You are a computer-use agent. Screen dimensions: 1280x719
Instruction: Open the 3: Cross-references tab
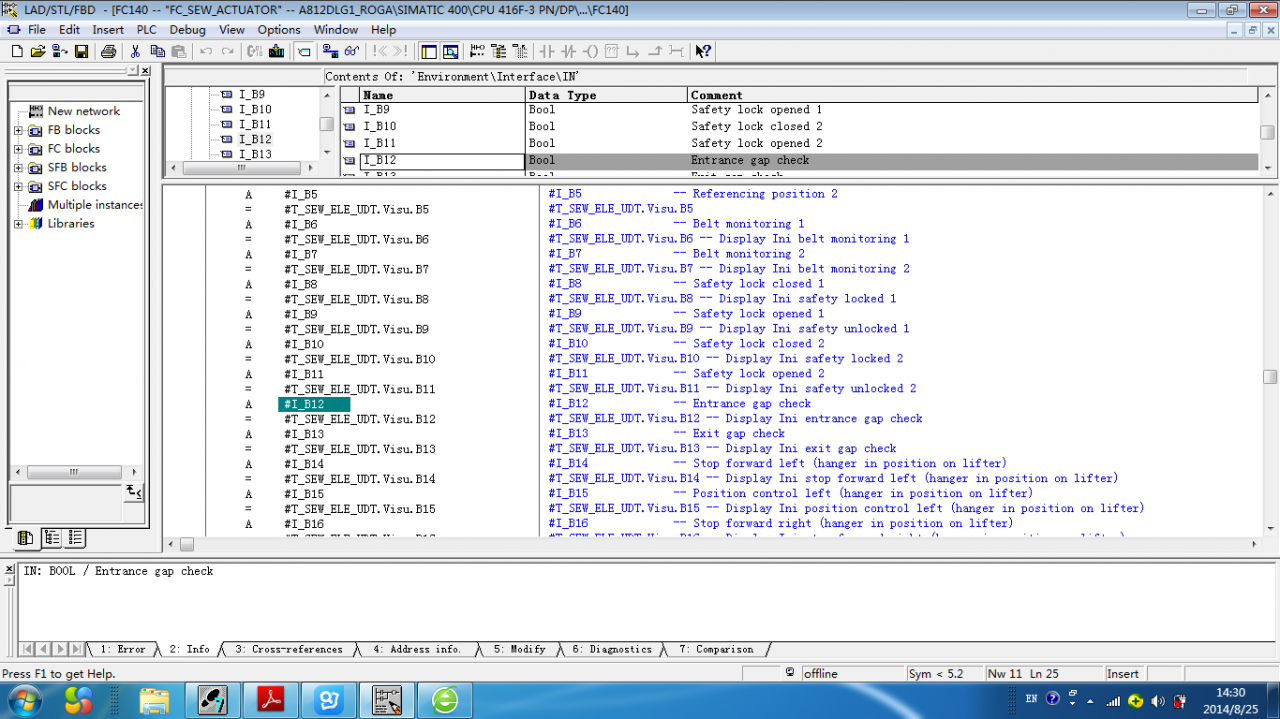click(288, 649)
